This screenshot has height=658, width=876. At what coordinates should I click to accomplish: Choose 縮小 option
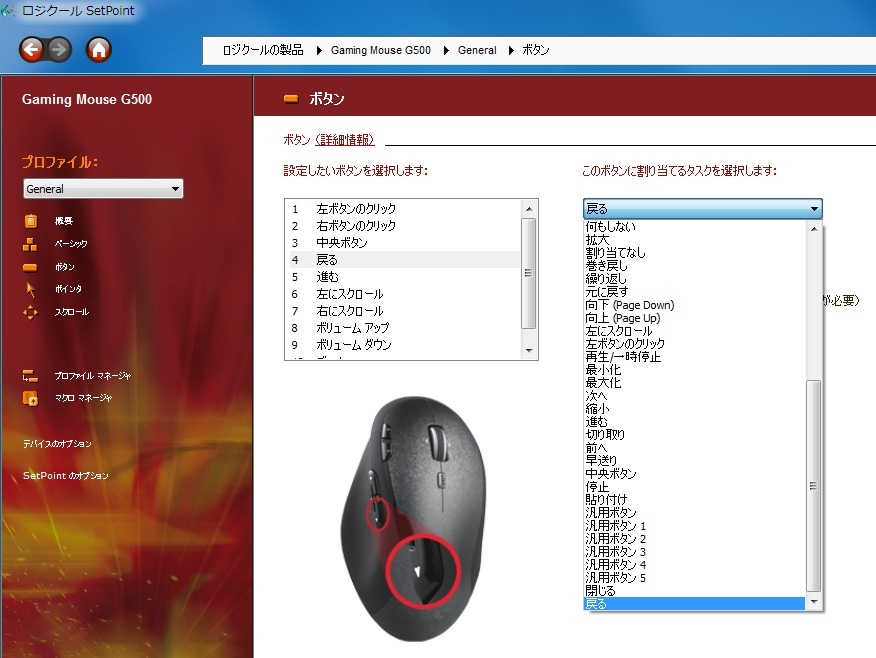point(694,409)
